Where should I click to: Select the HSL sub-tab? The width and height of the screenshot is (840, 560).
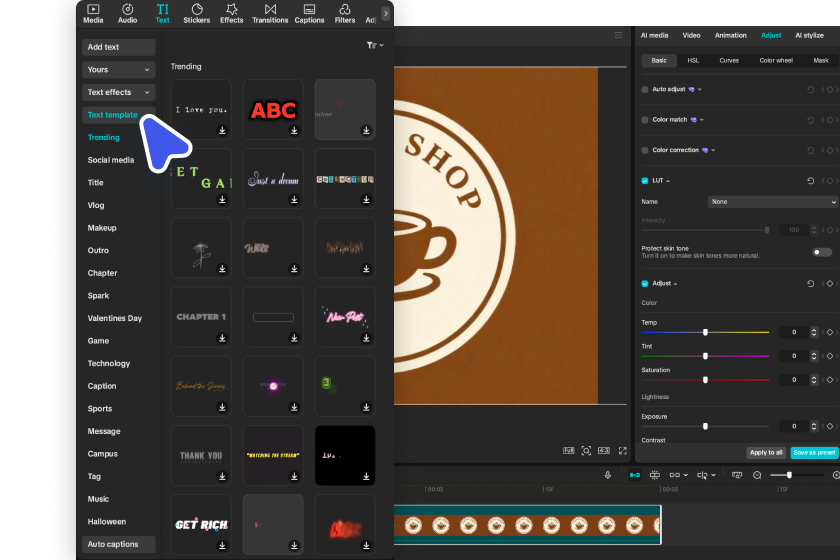(x=693, y=61)
